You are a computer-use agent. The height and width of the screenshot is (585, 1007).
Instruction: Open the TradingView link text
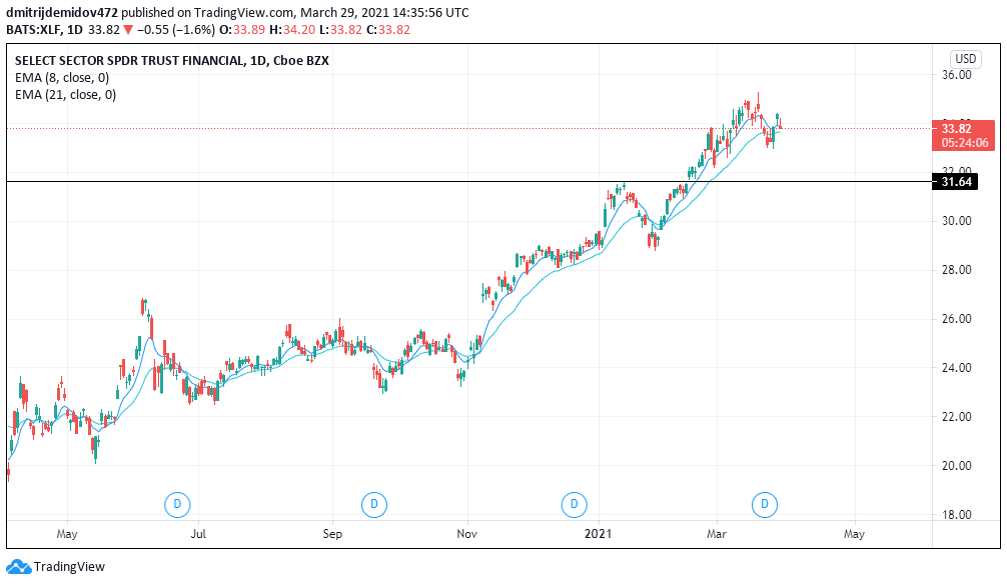click(69, 566)
